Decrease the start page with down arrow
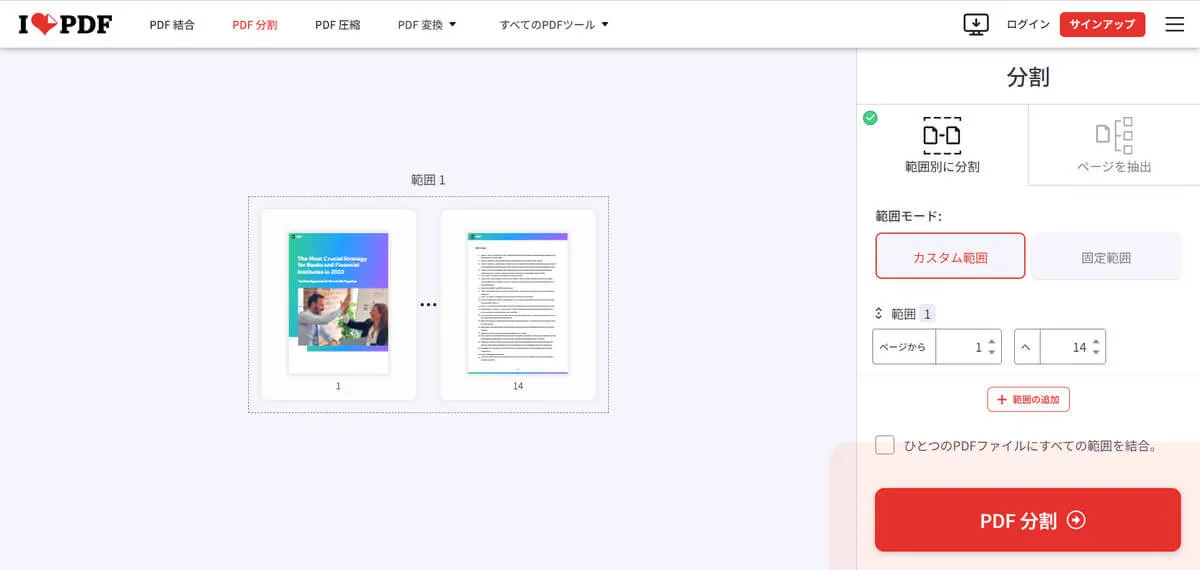 coord(992,353)
